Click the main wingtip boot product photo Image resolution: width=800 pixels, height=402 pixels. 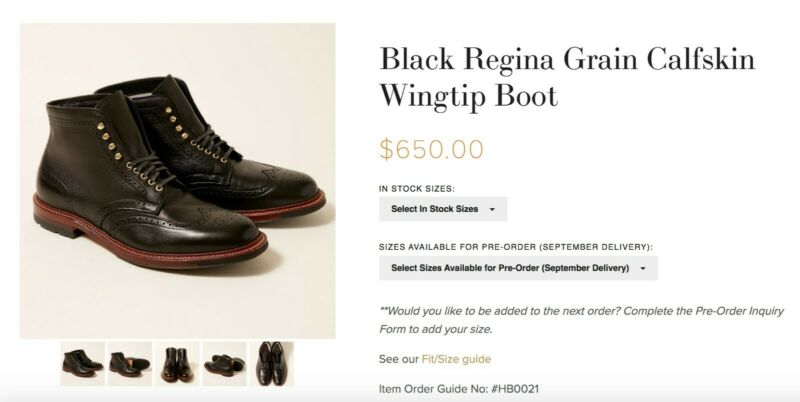click(x=177, y=180)
